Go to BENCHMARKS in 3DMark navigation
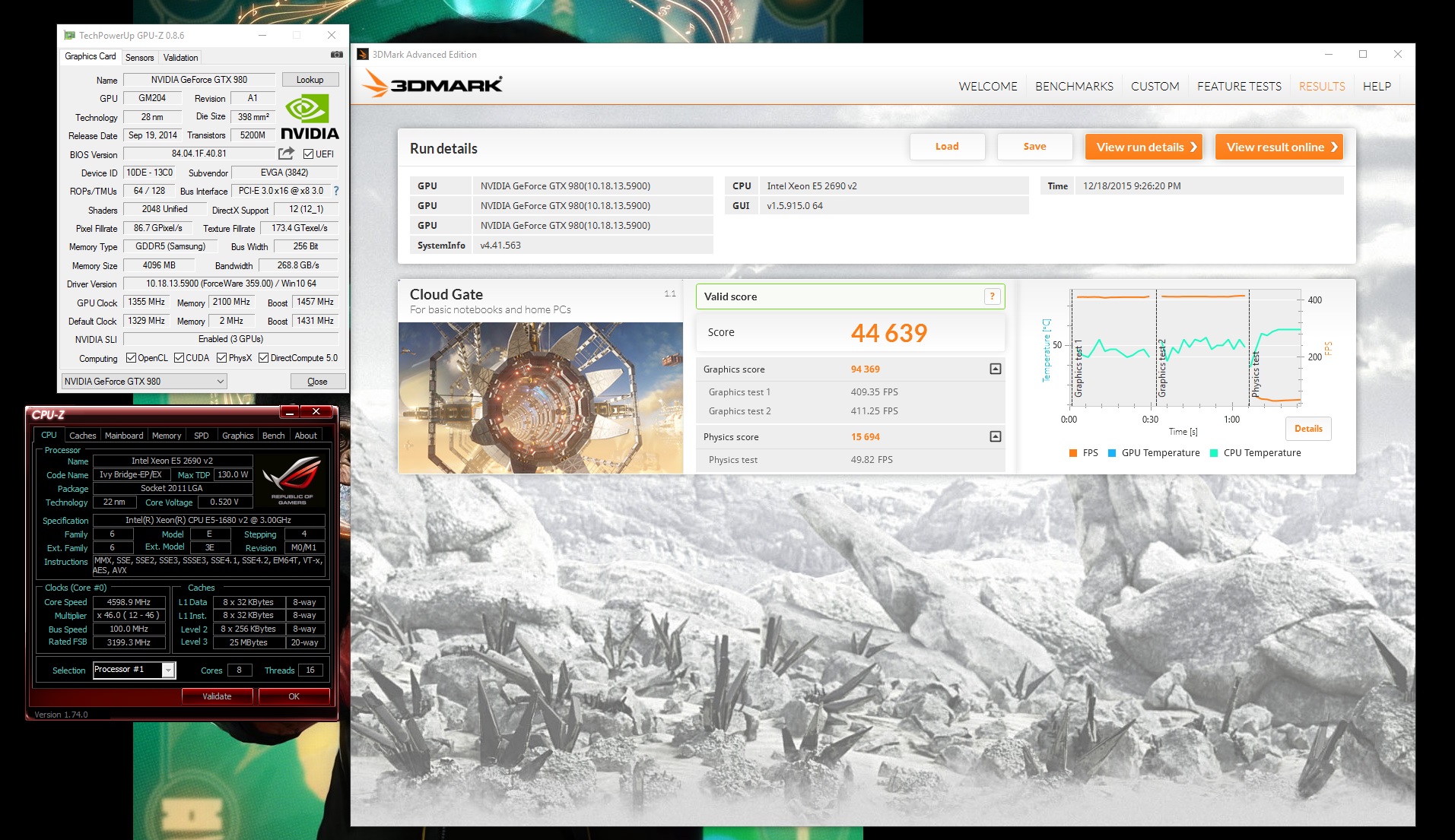 [1074, 87]
